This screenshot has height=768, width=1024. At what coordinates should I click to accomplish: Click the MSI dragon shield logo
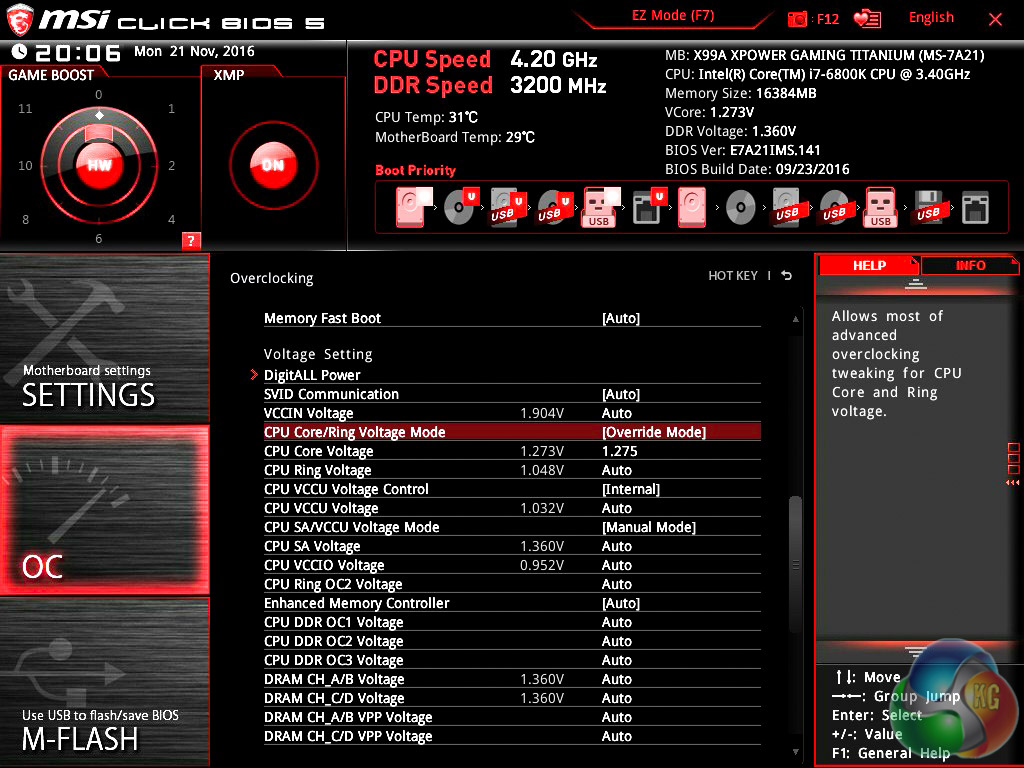[20, 20]
